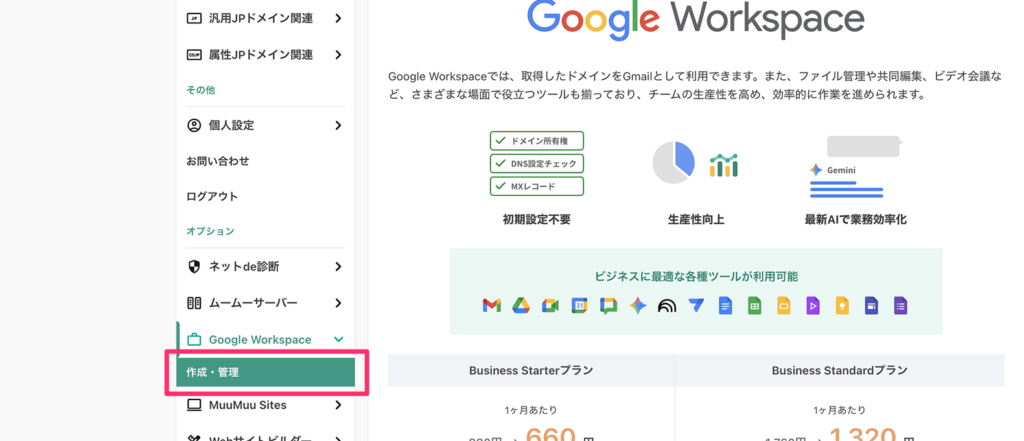The height and width of the screenshot is (441, 1024).
Task: Click the shield icon beside ネットde診断
Action: [194, 267]
